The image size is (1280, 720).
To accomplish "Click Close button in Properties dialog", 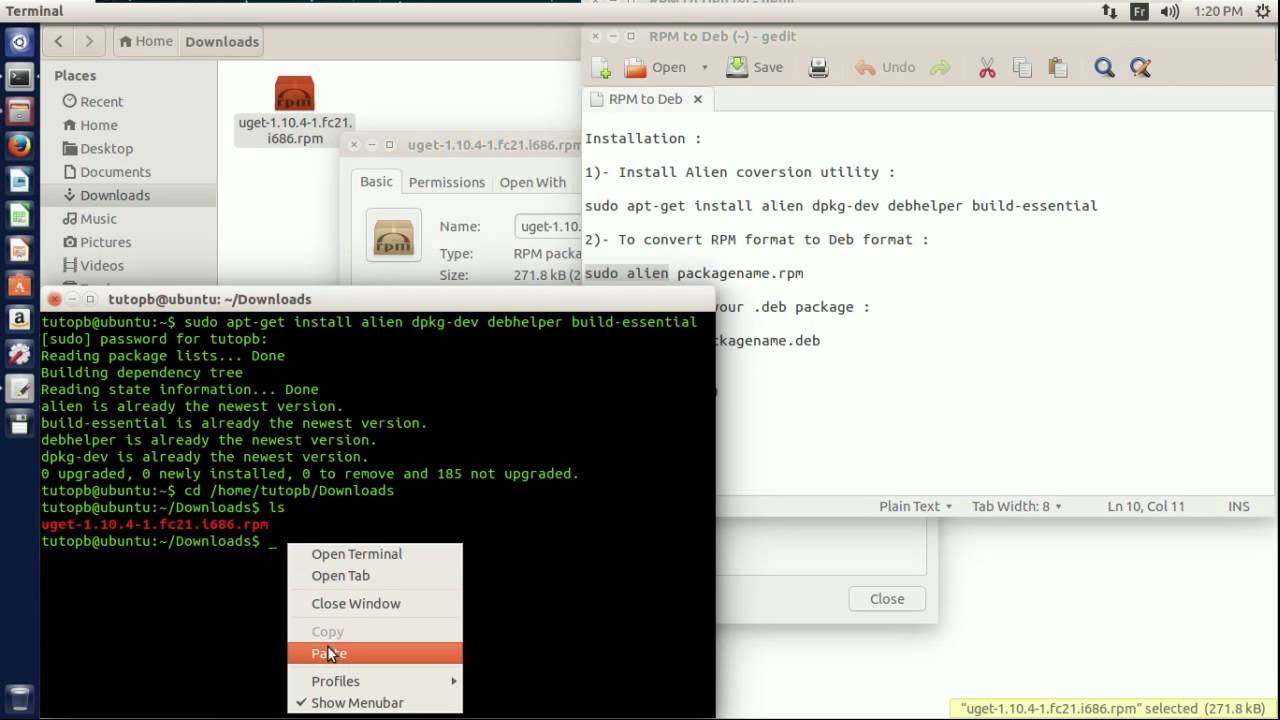I will 887,599.
